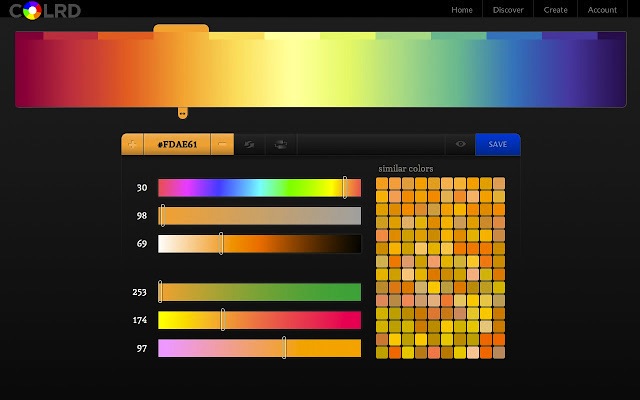This screenshot has height=400, width=640.
Task: Click the gradient stop handle below the bar
Action: pyautogui.click(x=182, y=112)
